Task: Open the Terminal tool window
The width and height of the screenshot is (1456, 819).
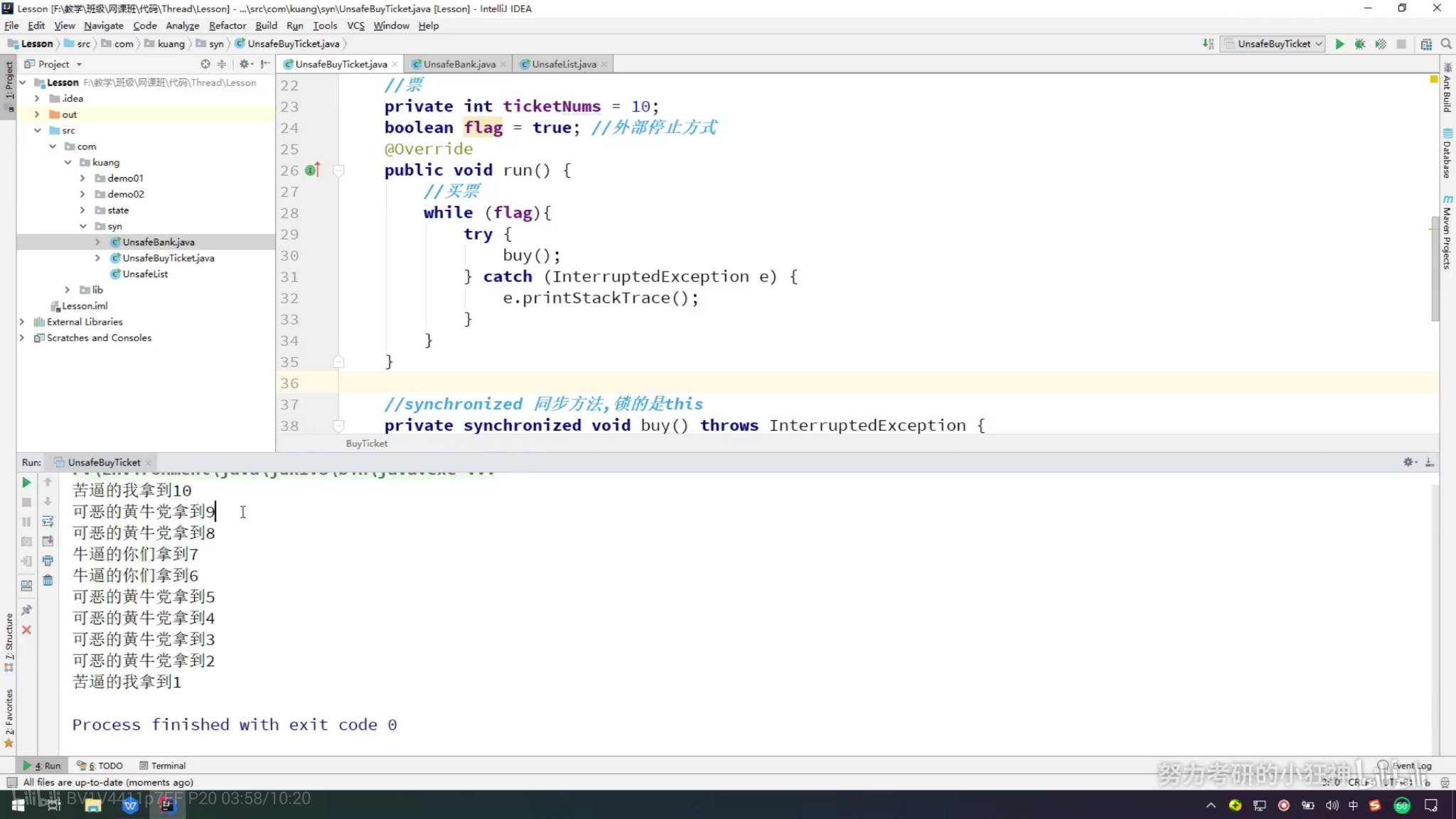Action: point(163,766)
